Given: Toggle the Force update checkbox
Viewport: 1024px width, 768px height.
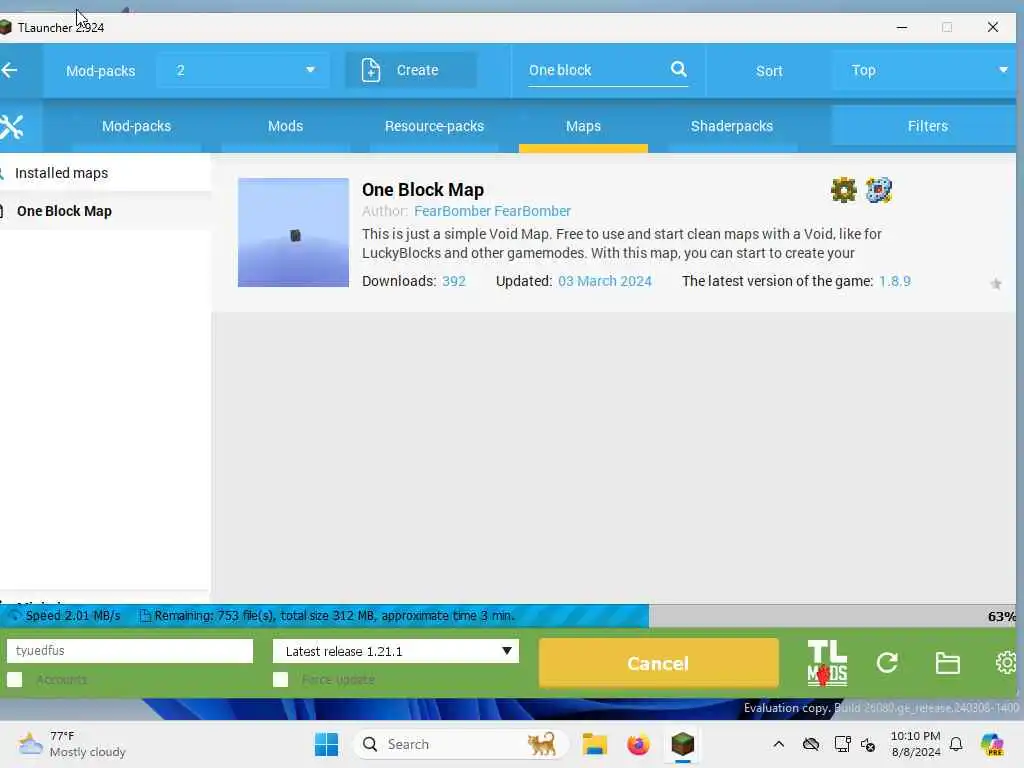Looking at the screenshot, I should coord(280,680).
